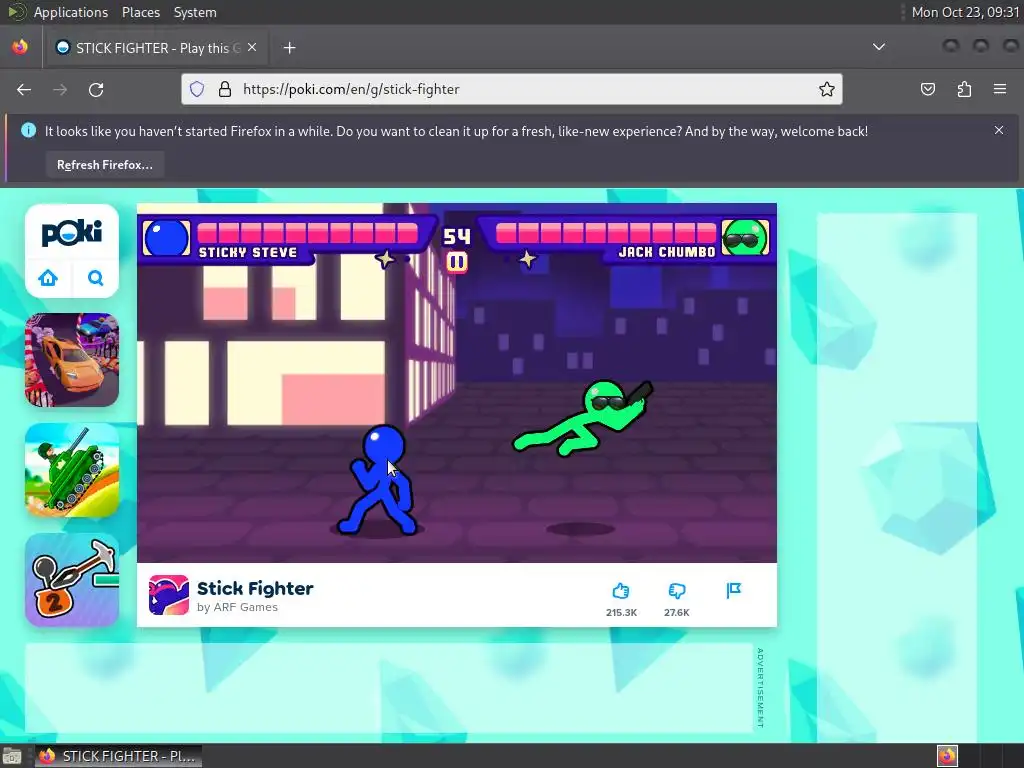
Task: Click Sticky Steve's pink health bar
Action: 307,232
